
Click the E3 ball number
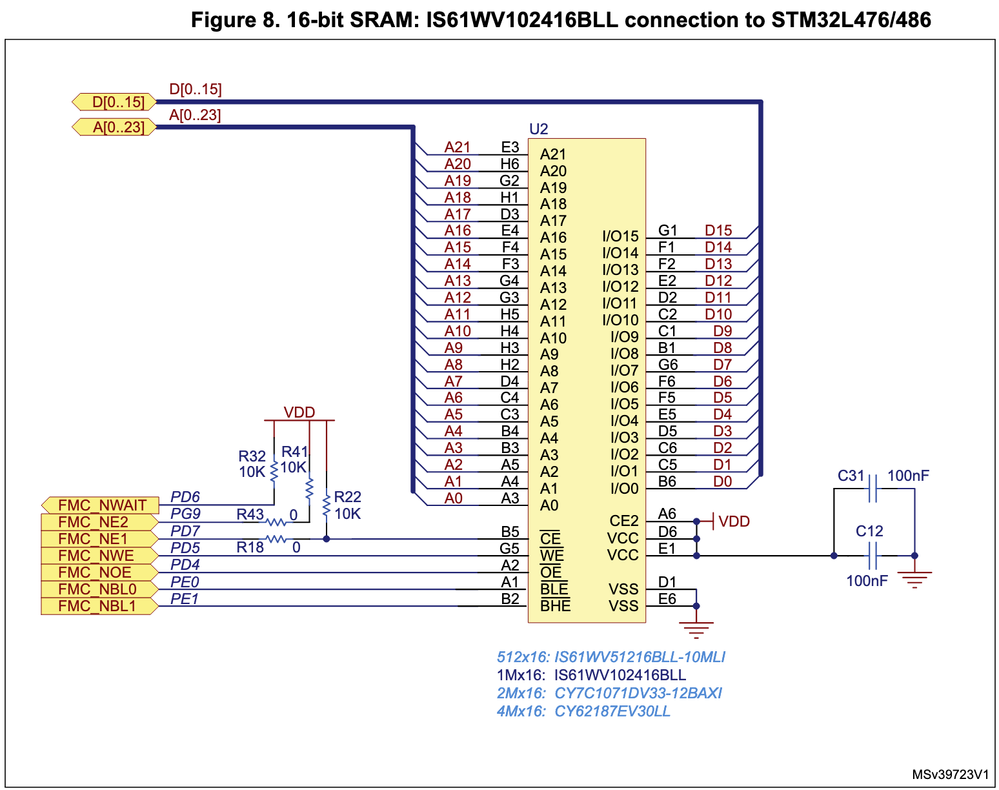(x=510, y=147)
